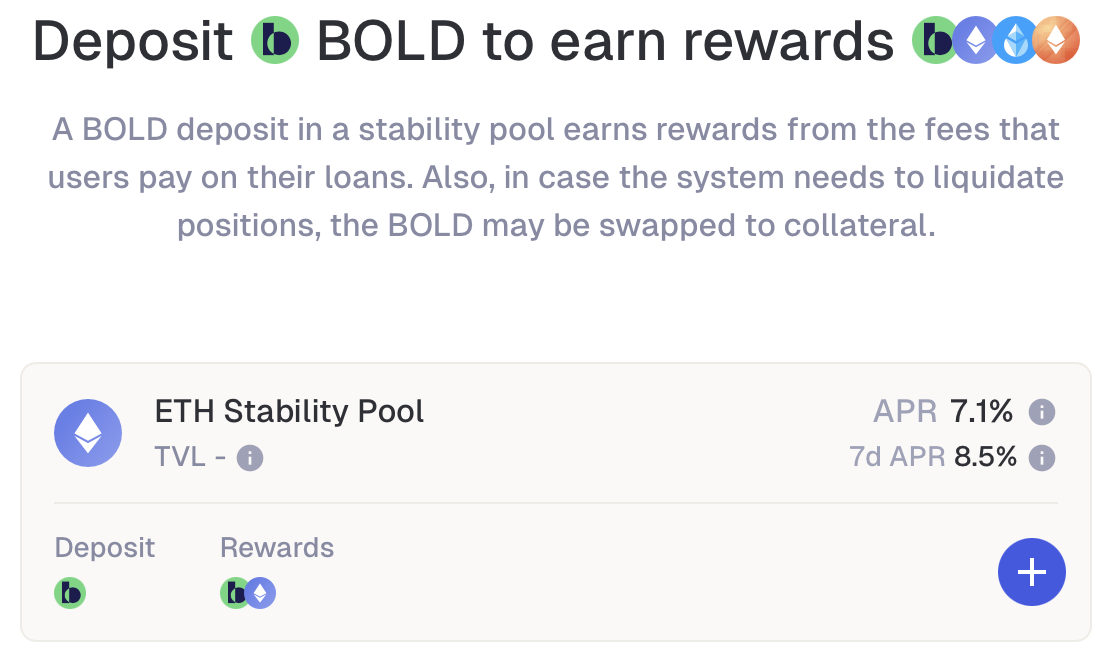Select the purple ETH collateral icon
Image resolution: width=1116 pixels, height=662 pixels.
click(x=975, y=41)
